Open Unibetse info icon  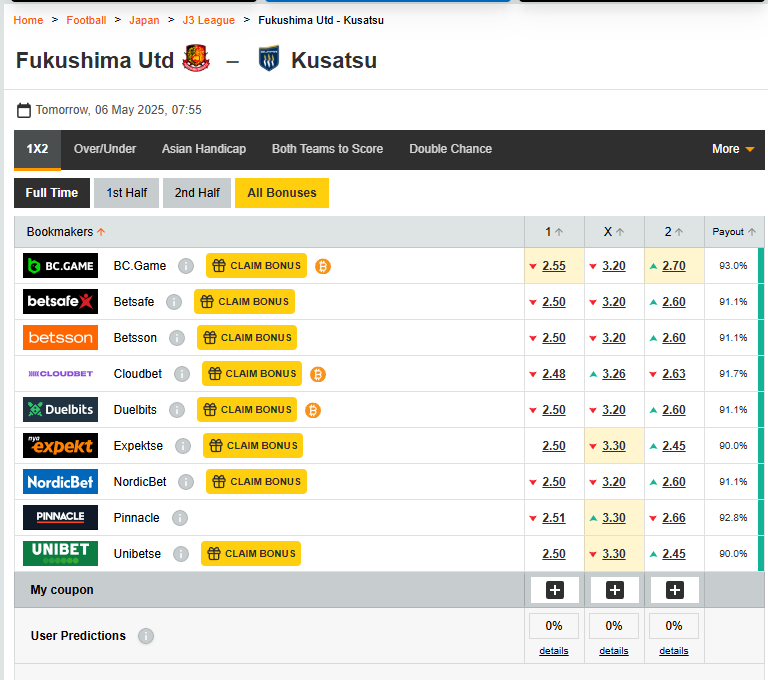click(181, 554)
